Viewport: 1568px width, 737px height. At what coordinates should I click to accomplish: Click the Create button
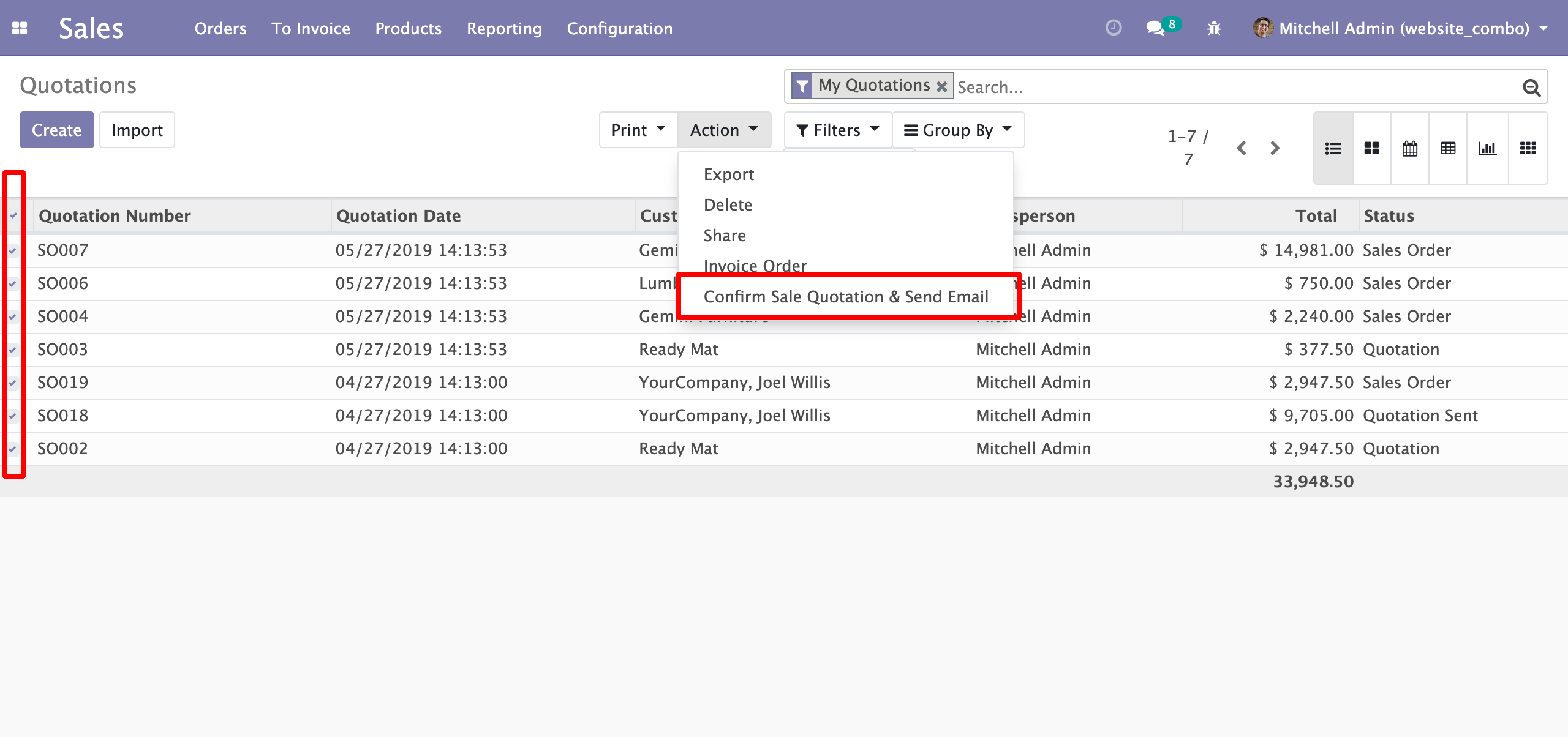tap(56, 130)
